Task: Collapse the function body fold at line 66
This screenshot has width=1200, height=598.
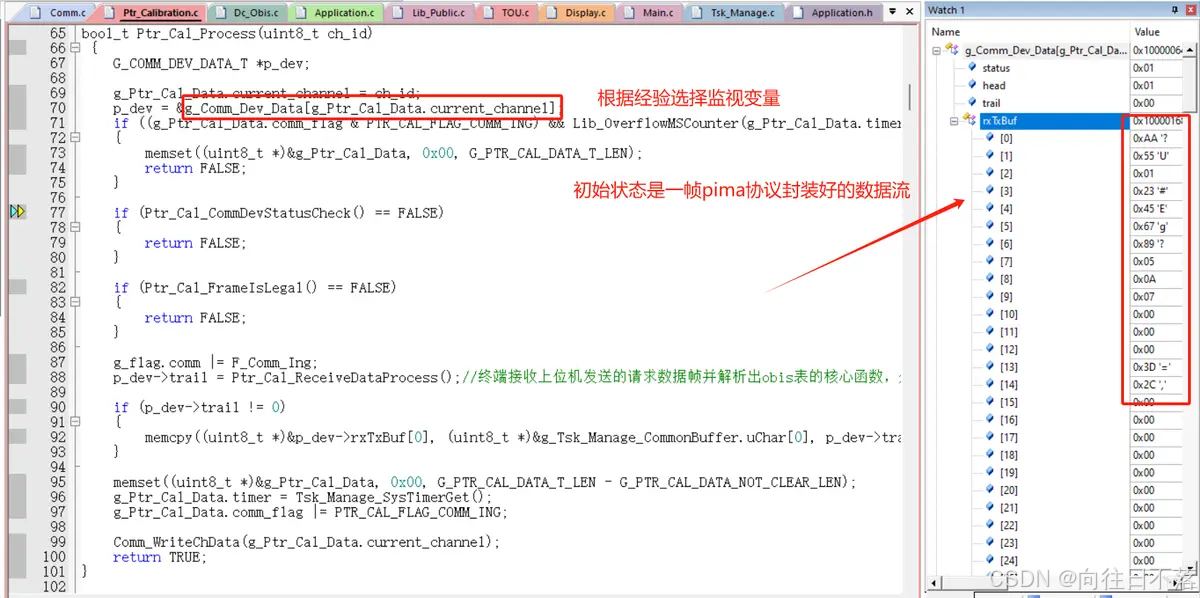Action: pyautogui.click(x=75, y=48)
